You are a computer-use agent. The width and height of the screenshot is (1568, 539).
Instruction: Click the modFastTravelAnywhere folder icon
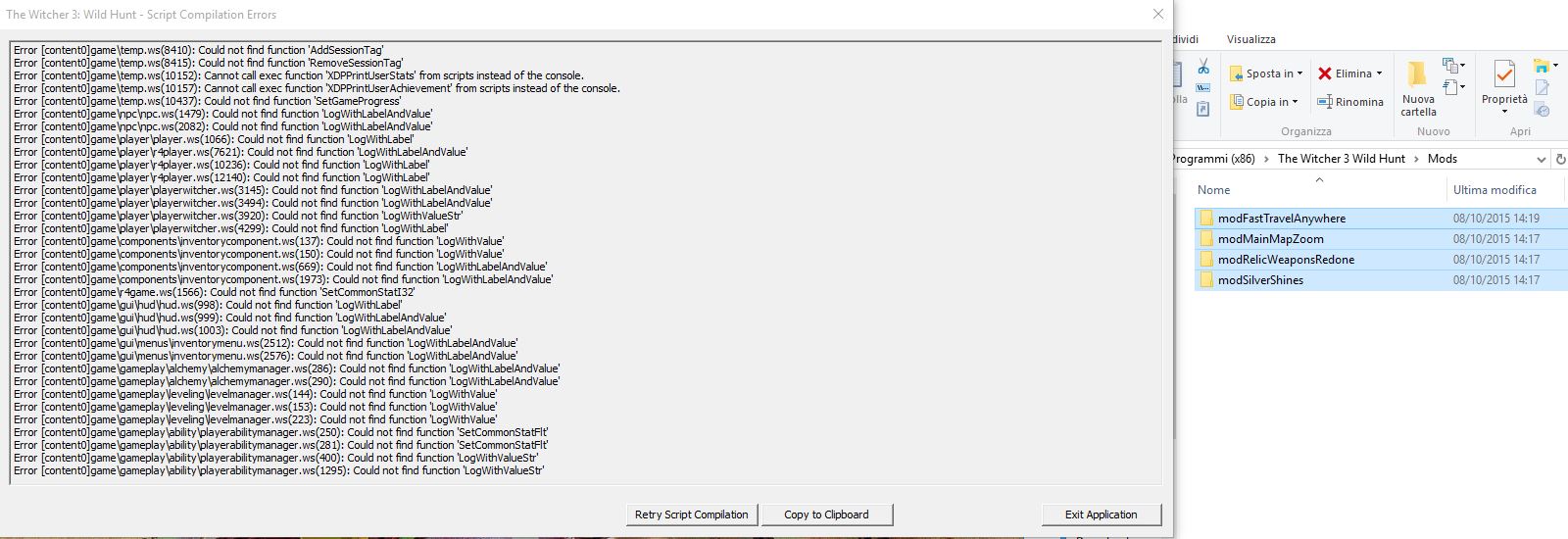[x=1206, y=219]
